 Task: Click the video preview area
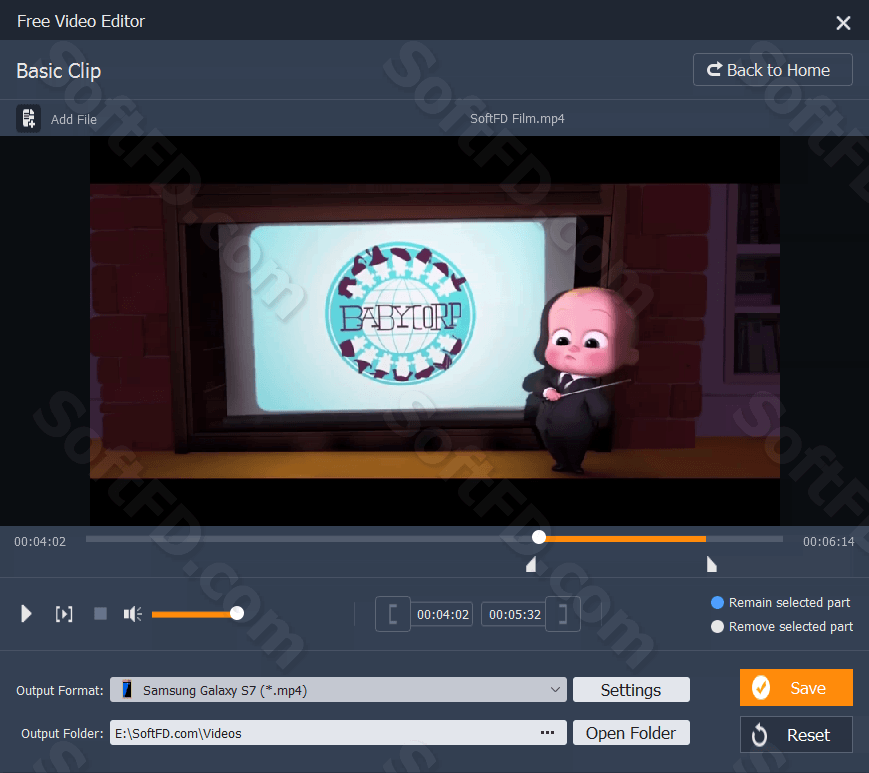pos(434,331)
